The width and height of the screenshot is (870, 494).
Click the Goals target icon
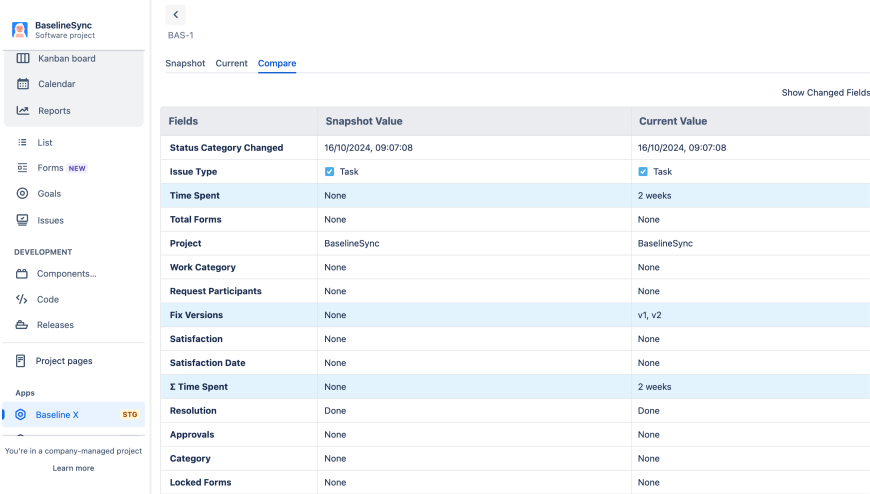22,194
